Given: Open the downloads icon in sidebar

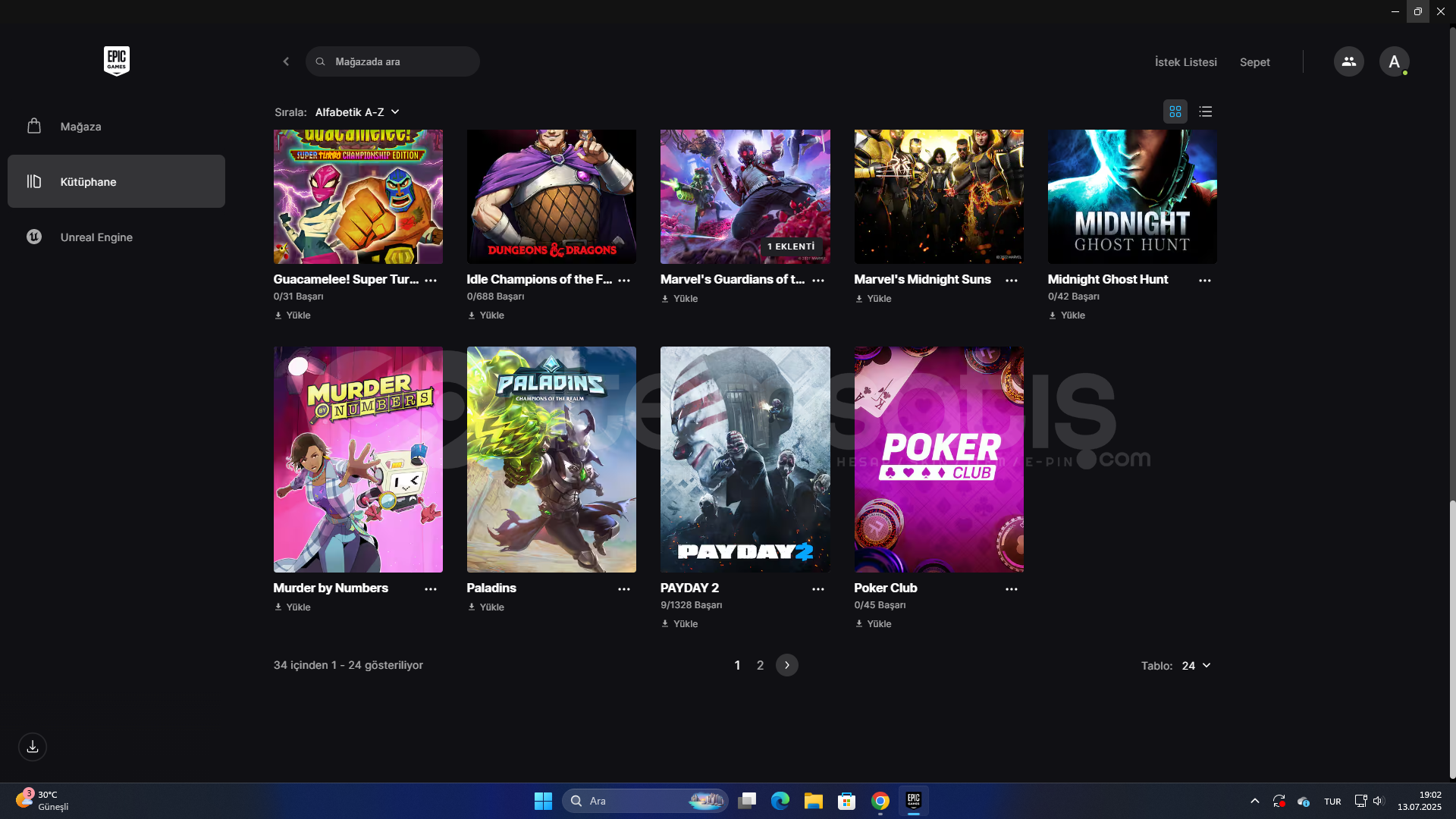Looking at the screenshot, I should (x=33, y=746).
